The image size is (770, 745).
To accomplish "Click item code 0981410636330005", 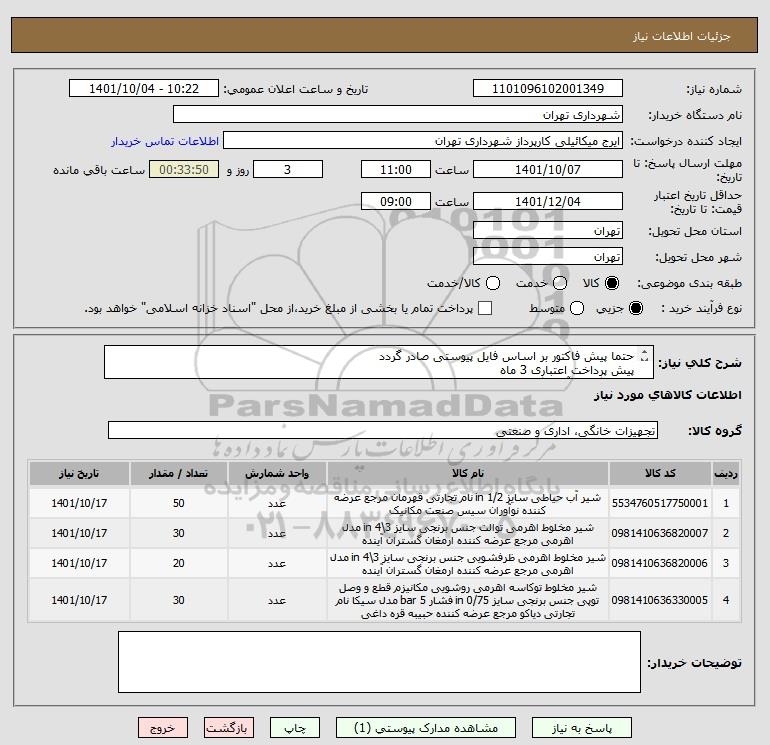I will (660, 600).
